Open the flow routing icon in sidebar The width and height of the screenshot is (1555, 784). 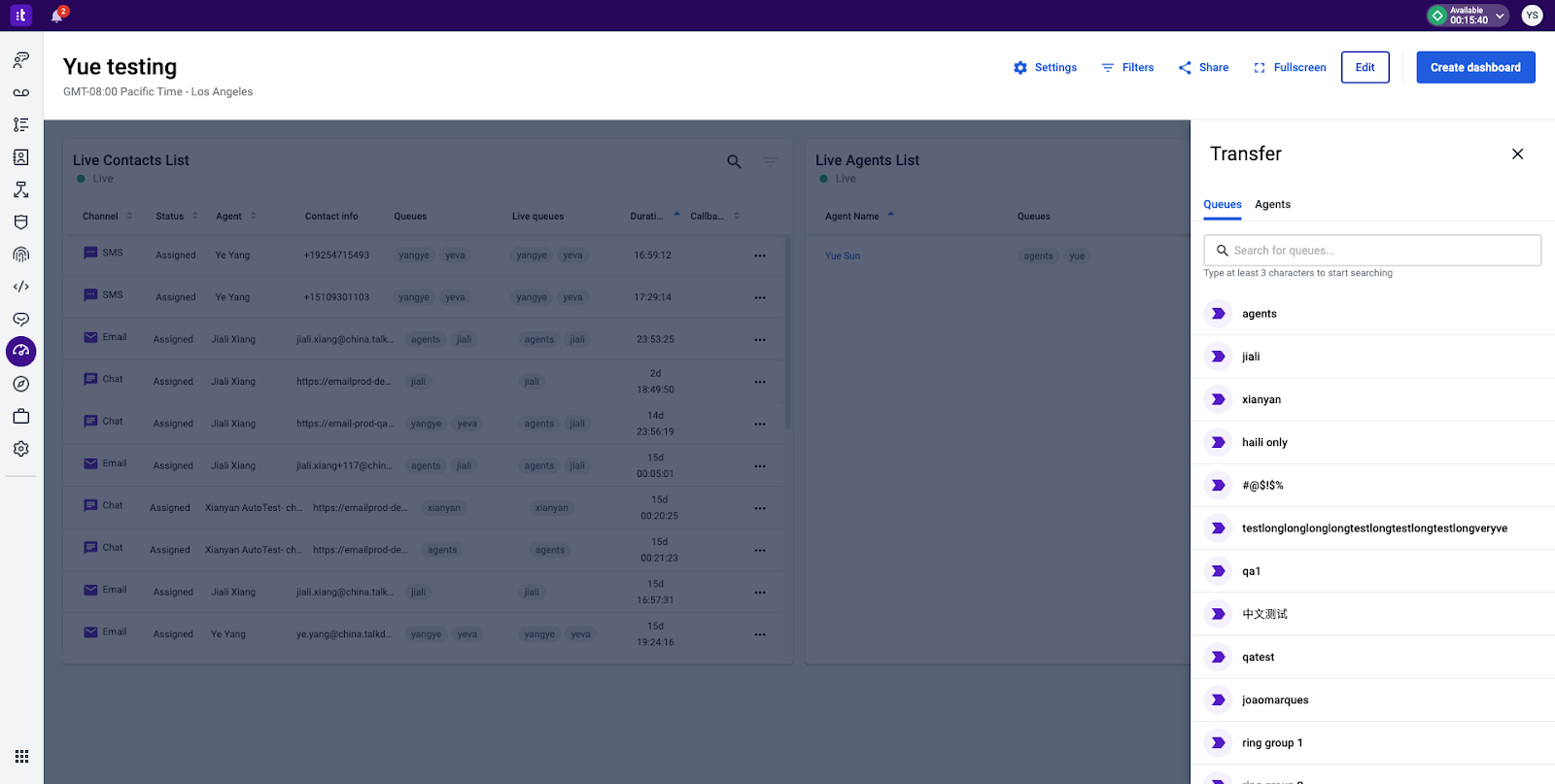[x=20, y=189]
